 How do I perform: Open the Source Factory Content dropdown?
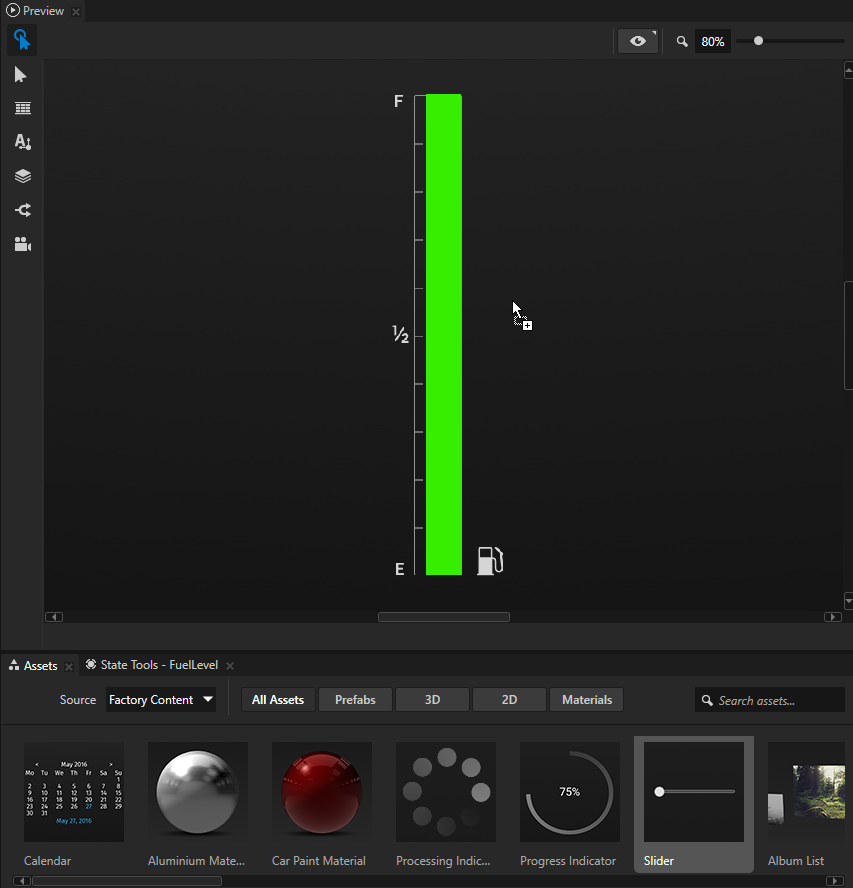coord(161,700)
